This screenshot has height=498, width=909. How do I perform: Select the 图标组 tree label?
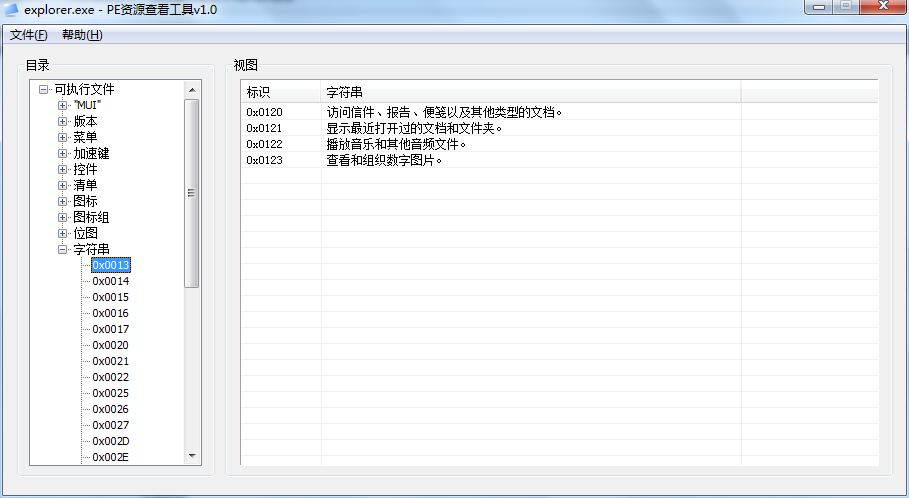pos(91,217)
